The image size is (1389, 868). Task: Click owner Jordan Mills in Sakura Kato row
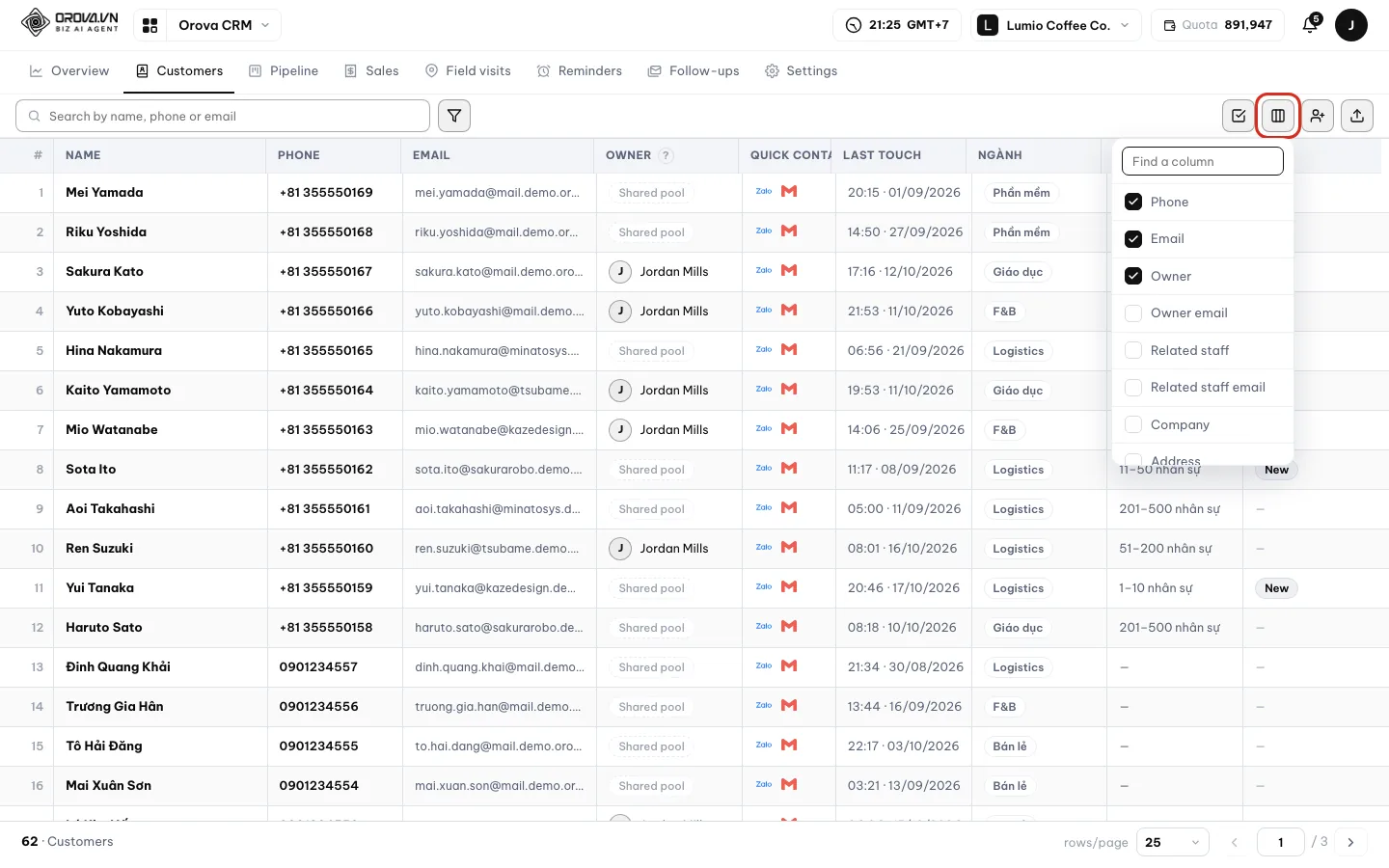pyautogui.click(x=659, y=272)
